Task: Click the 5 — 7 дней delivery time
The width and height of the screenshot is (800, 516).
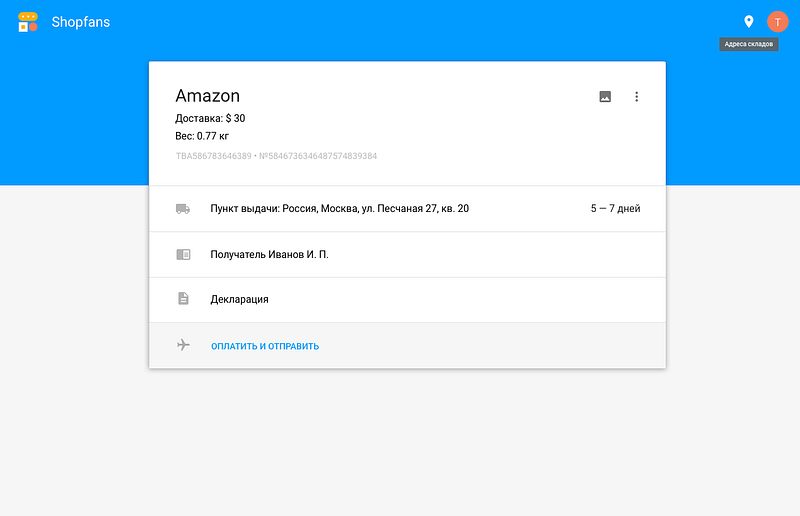Action: point(615,208)
